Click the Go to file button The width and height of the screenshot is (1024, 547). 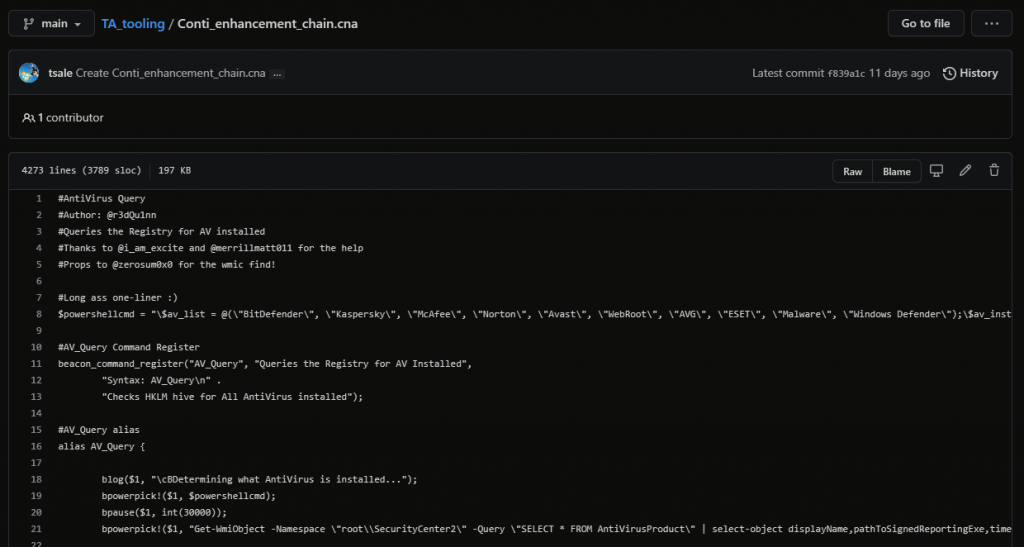[925, 23]
